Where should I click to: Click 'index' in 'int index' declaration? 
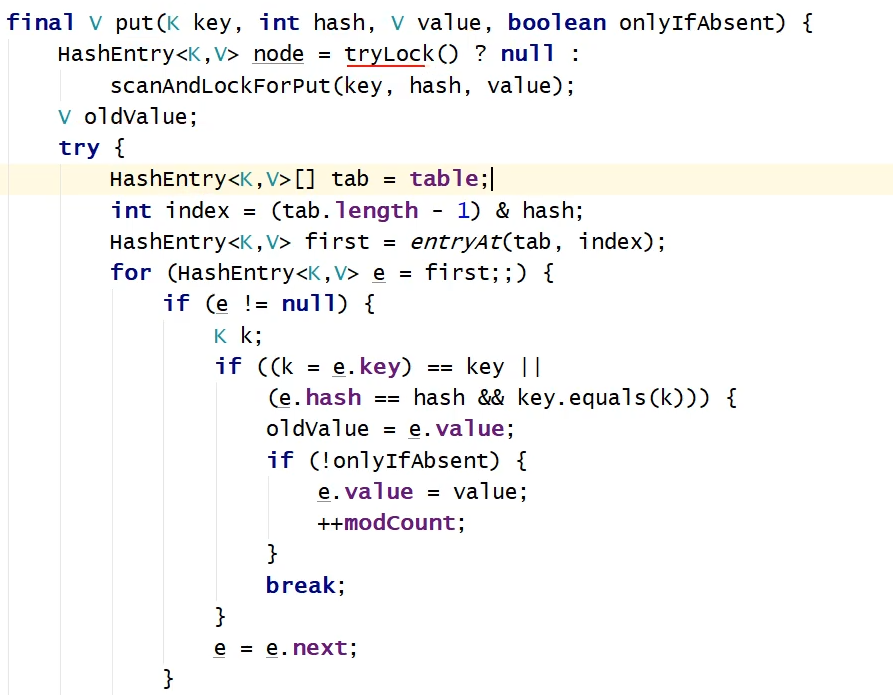pyautogui.click(x=197, y=211)
